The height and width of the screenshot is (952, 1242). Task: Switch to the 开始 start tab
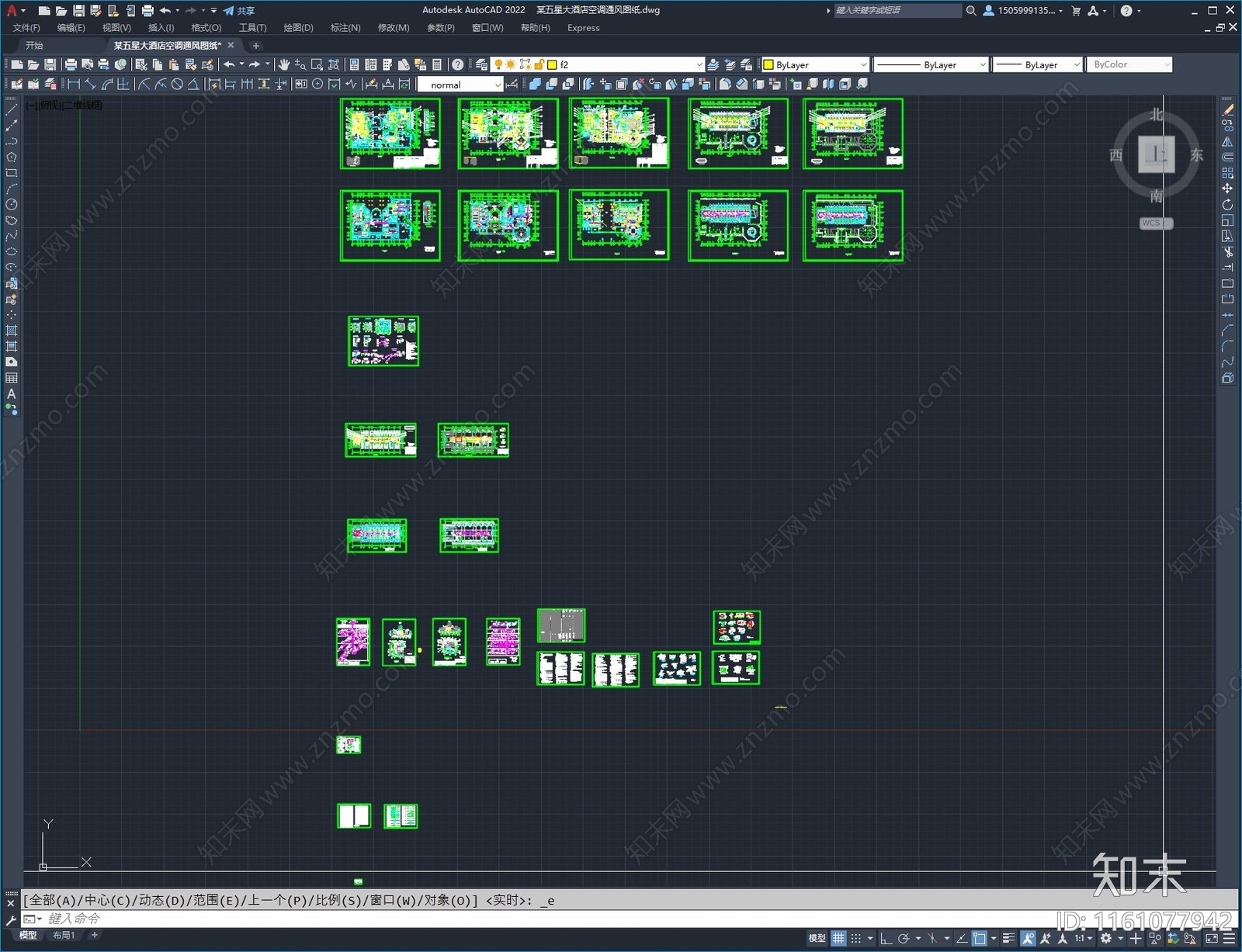pyautogui.click(x=34, y=45)
